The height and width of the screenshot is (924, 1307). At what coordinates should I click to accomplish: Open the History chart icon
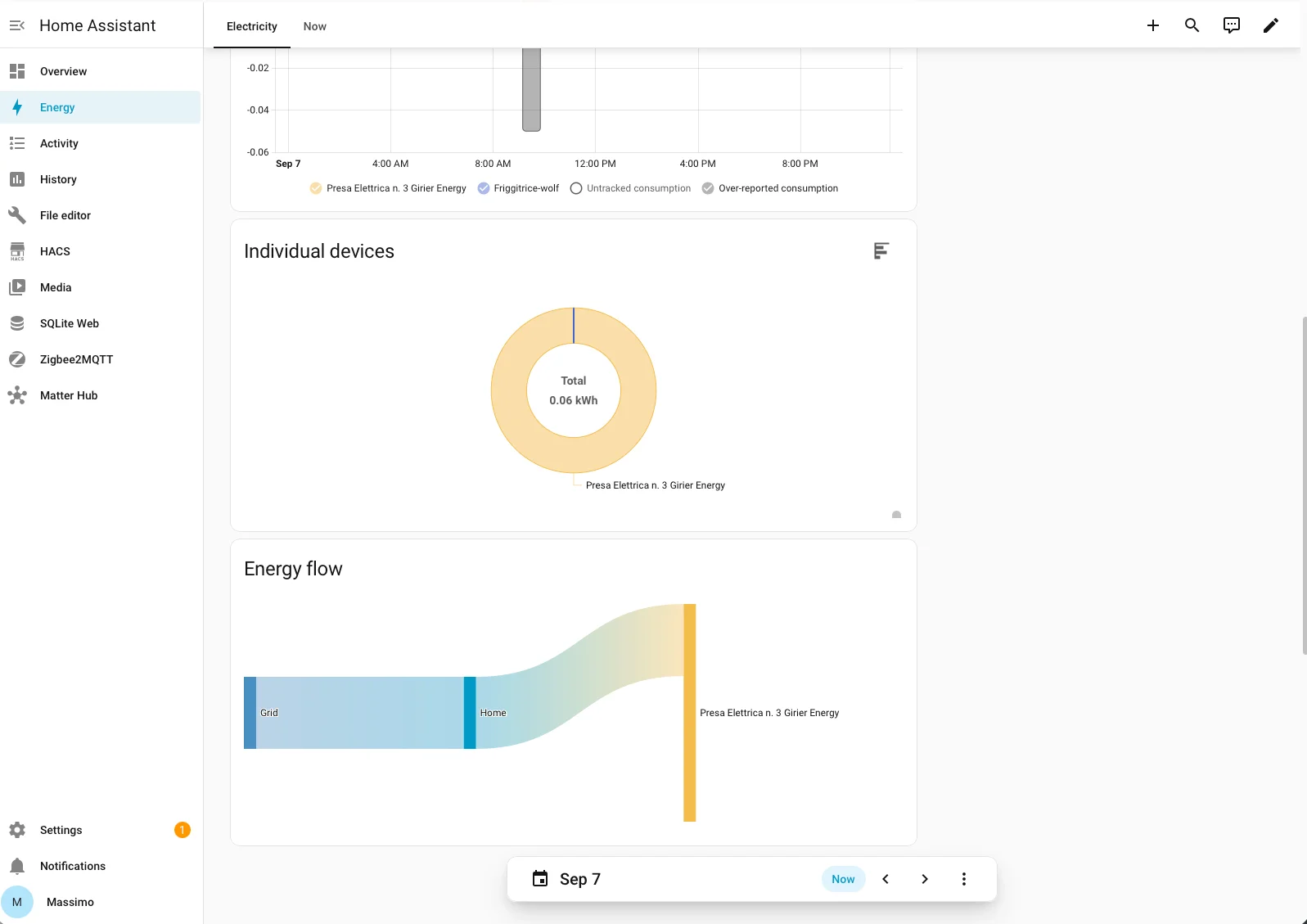pyautogui.click(x=17, y=179)
